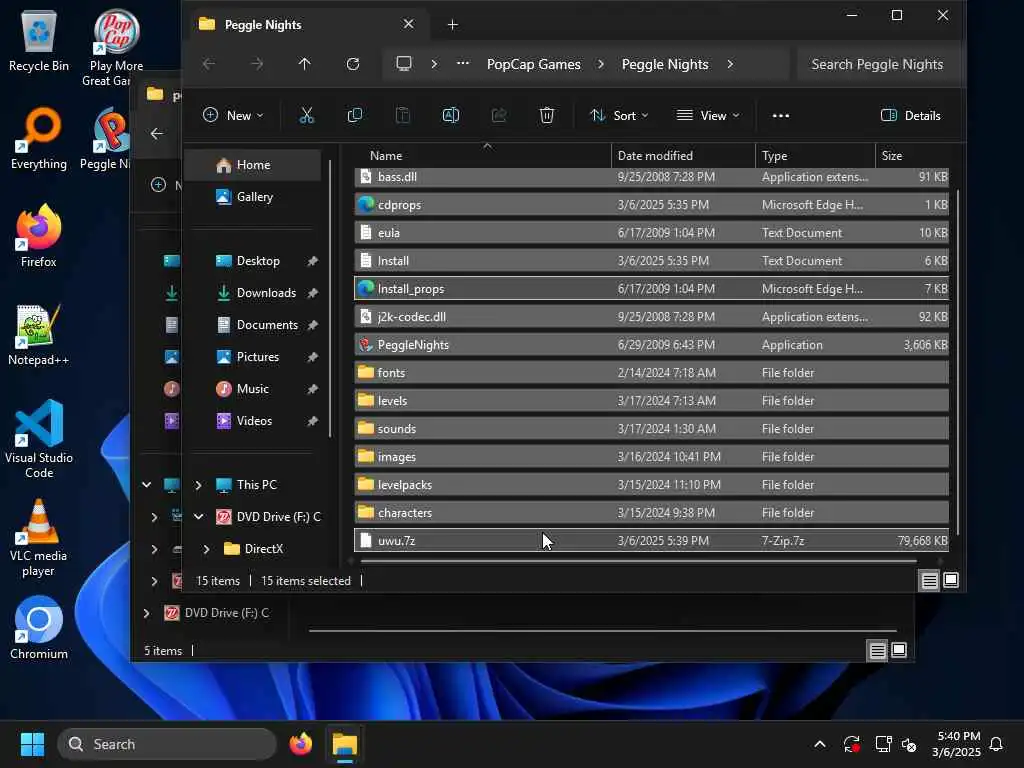Viewport: 1024px width, 768px height.
Task: Navigate to PopCap Games in breadcrumb
Action: click(534, 64)
